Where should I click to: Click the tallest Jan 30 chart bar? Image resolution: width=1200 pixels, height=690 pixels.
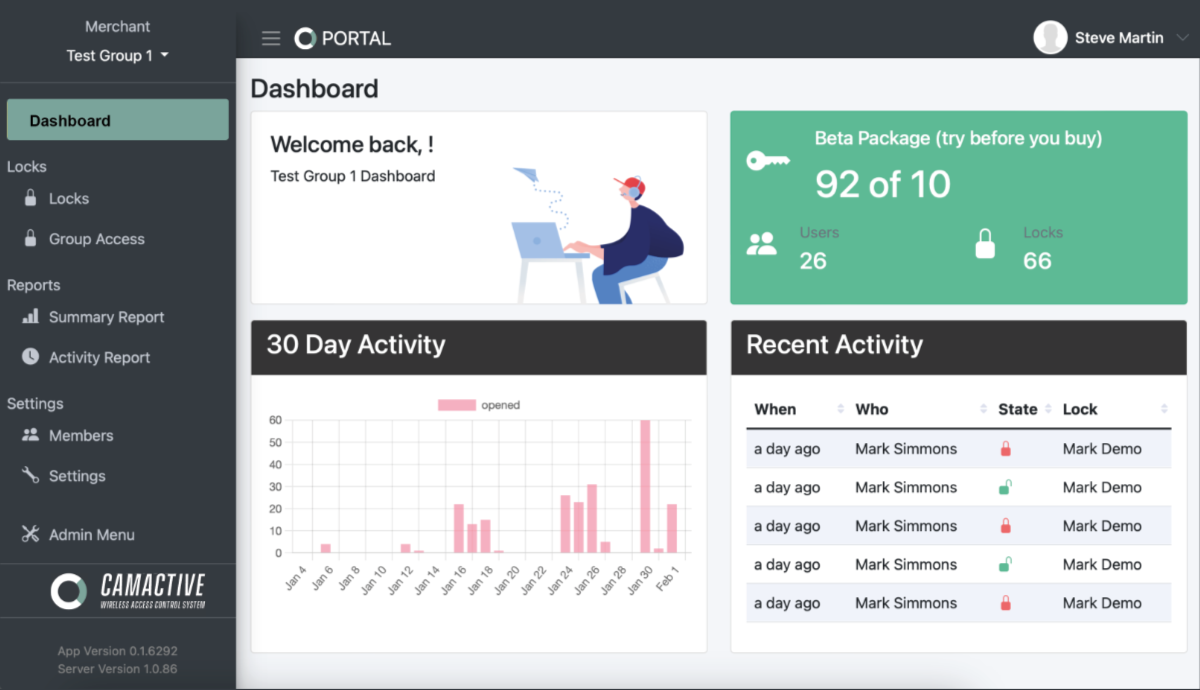coord(645,486)
